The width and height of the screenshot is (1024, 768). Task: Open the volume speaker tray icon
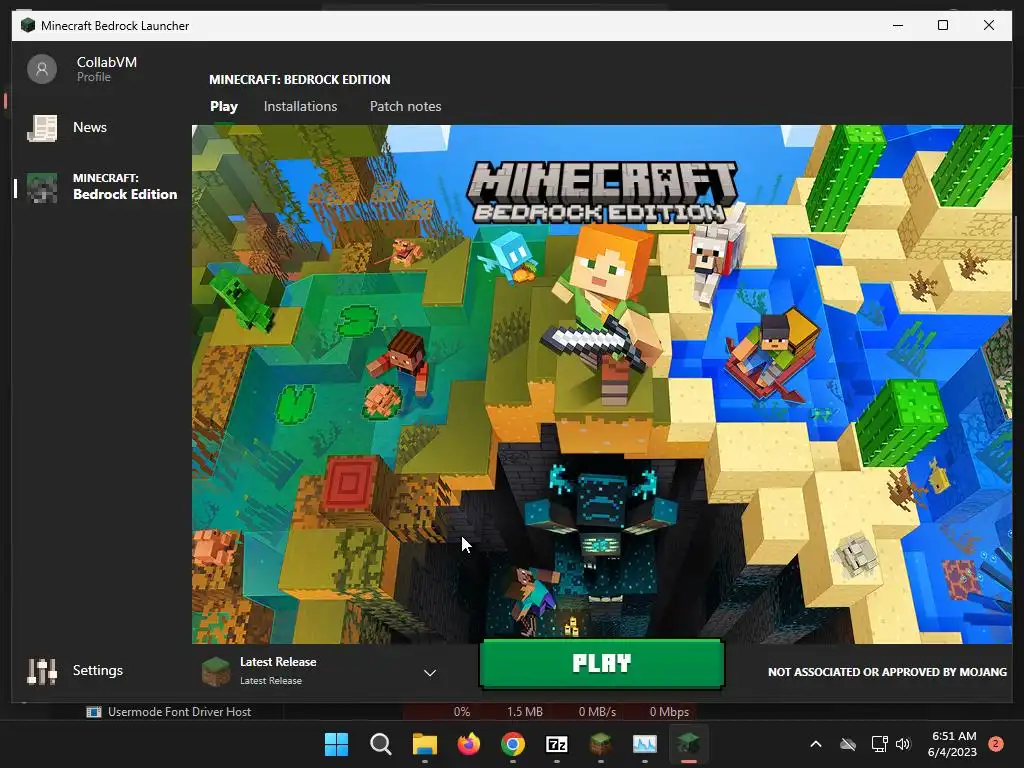tap(903, 744)
